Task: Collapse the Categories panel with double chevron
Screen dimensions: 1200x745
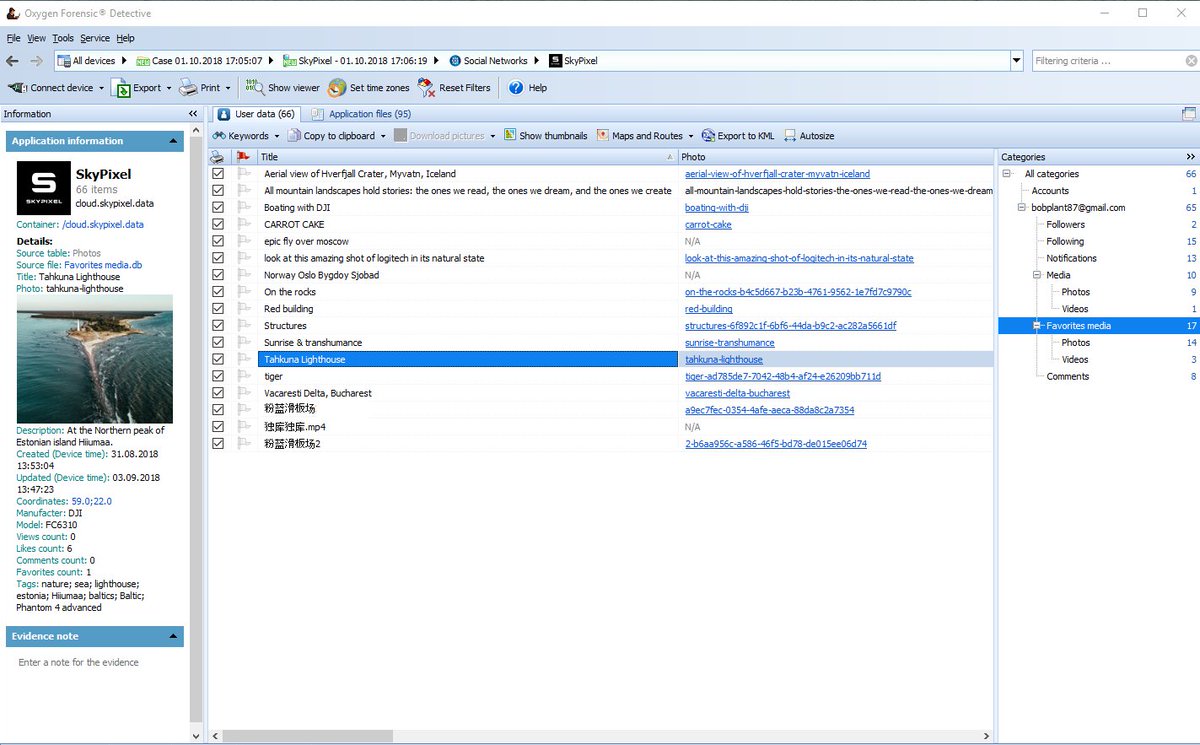Action: coord(1190,157)
